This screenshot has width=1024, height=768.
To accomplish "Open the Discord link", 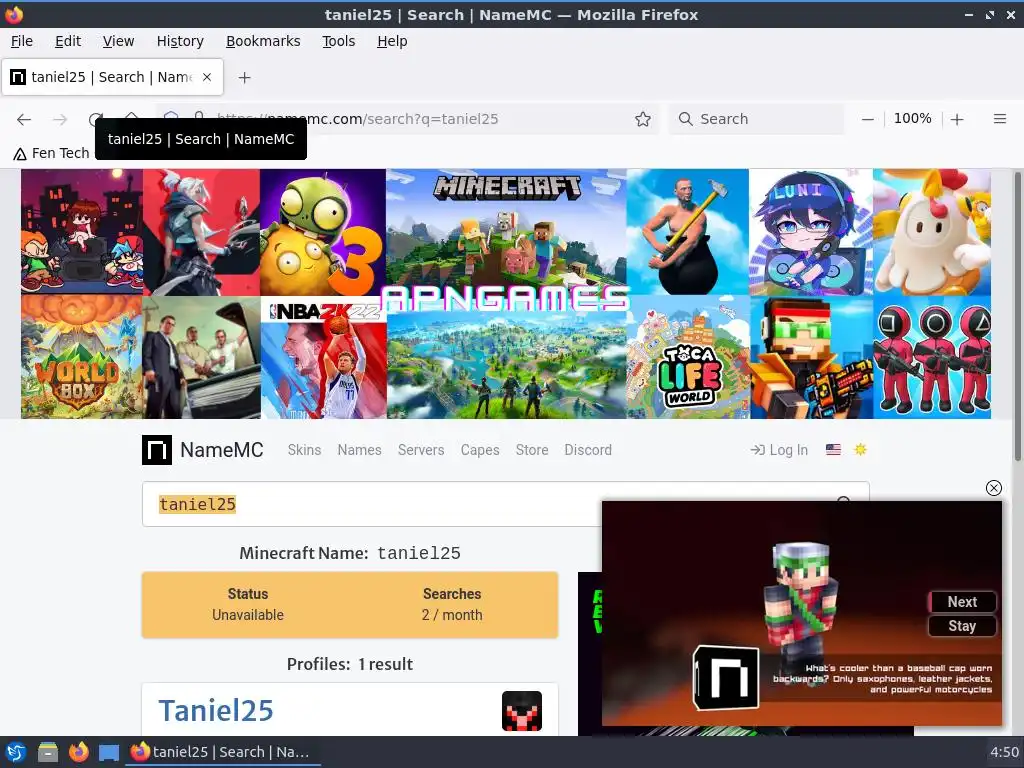I will [588, 450].
